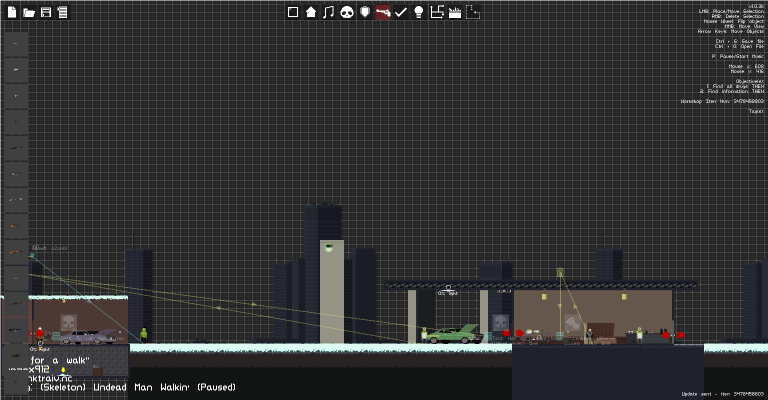
Task: Select the green car with open hood
Action: (x=455, y=333)
